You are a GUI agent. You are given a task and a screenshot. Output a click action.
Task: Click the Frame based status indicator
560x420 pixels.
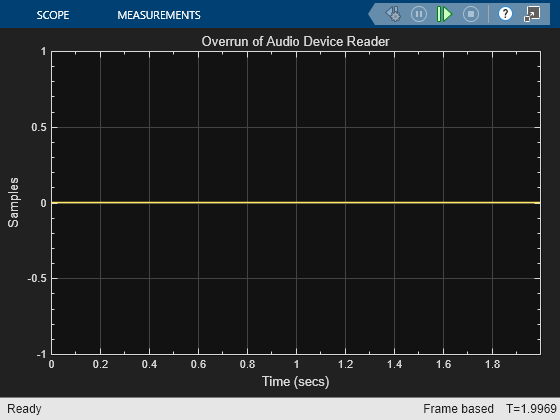(x=458, y=409)
